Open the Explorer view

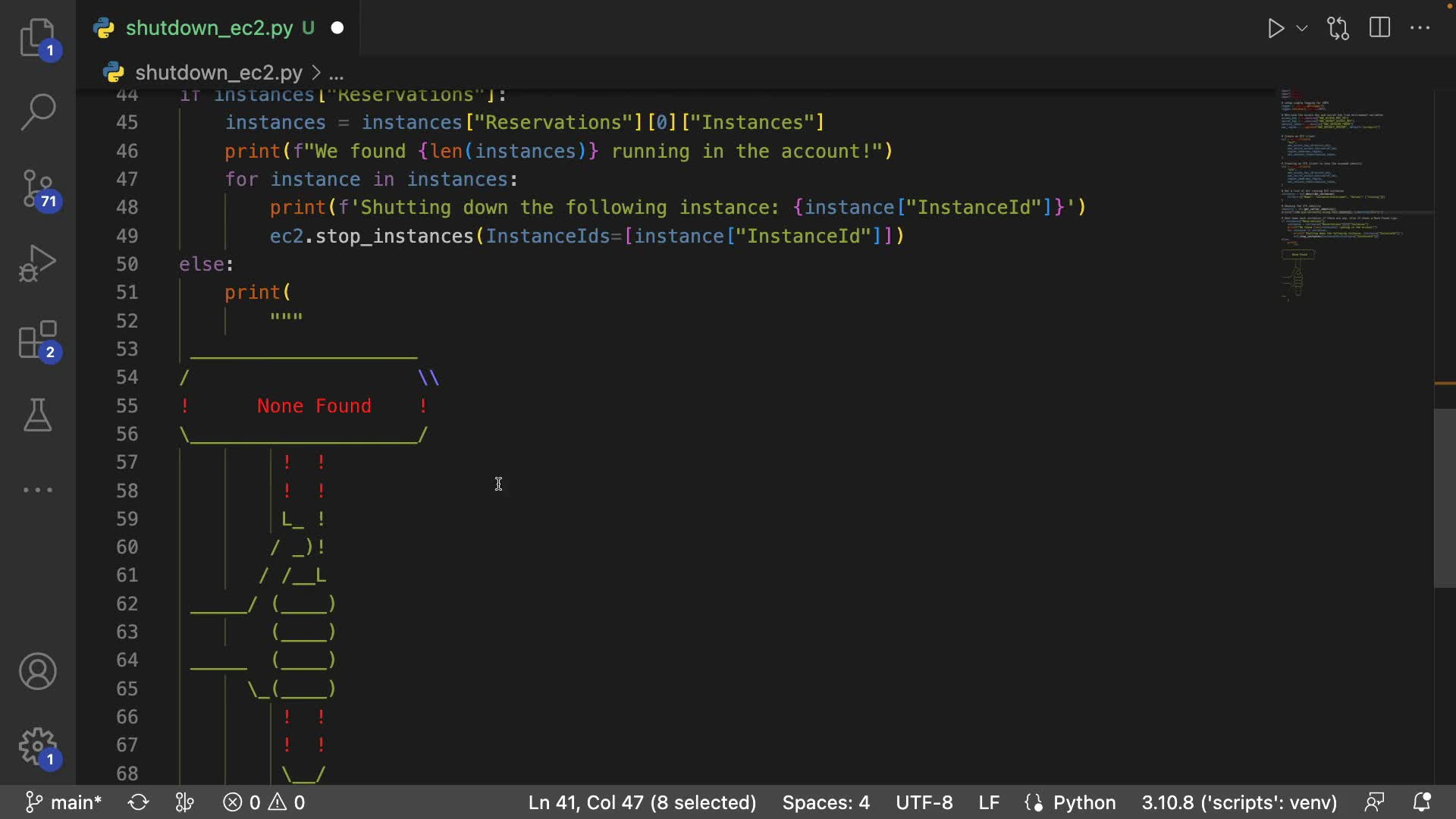pos(37,38)
